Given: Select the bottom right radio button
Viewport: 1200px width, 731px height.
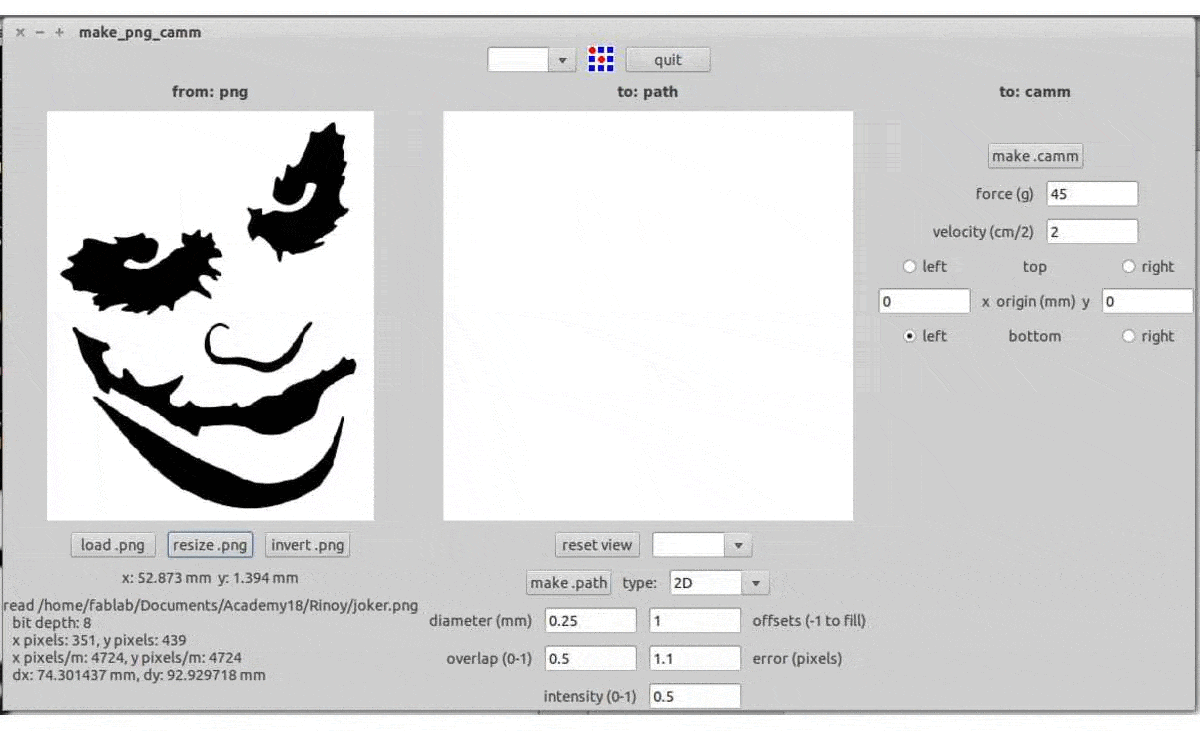Looking at the screenshot, I should (1129, 336).
